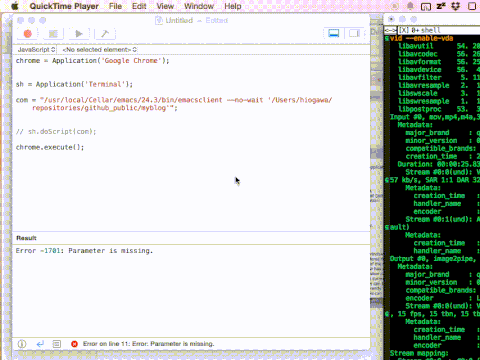
Task: Open the File menu
Action: (115, 6)
